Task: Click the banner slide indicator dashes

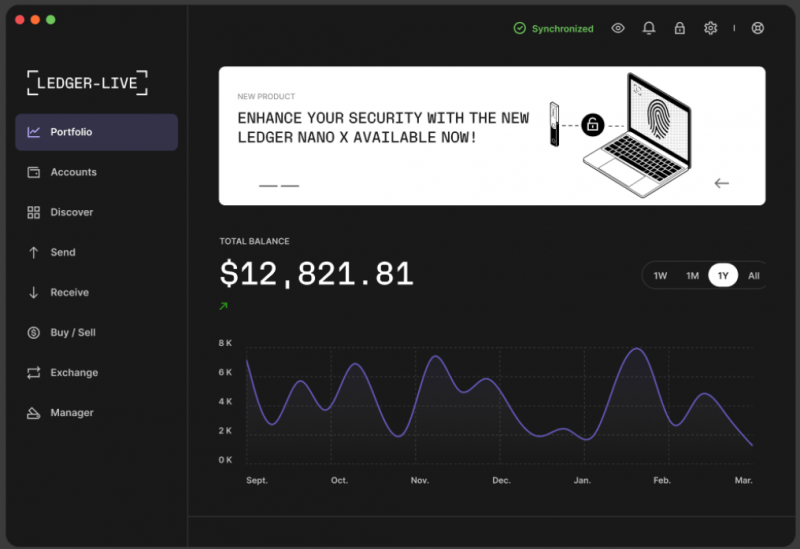Action: click(x=279, y=186)
